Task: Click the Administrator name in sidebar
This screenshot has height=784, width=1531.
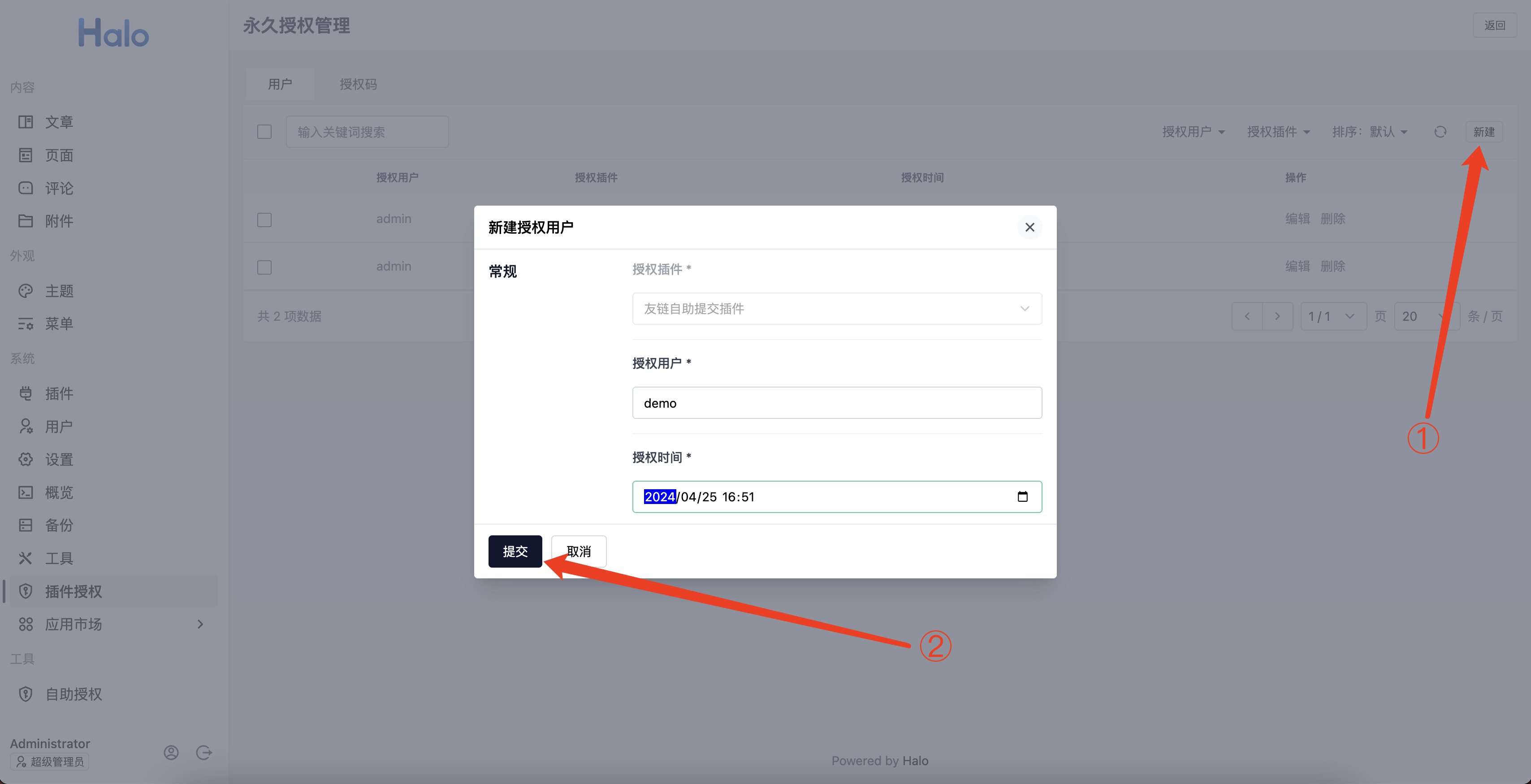Action: [50, 744]
